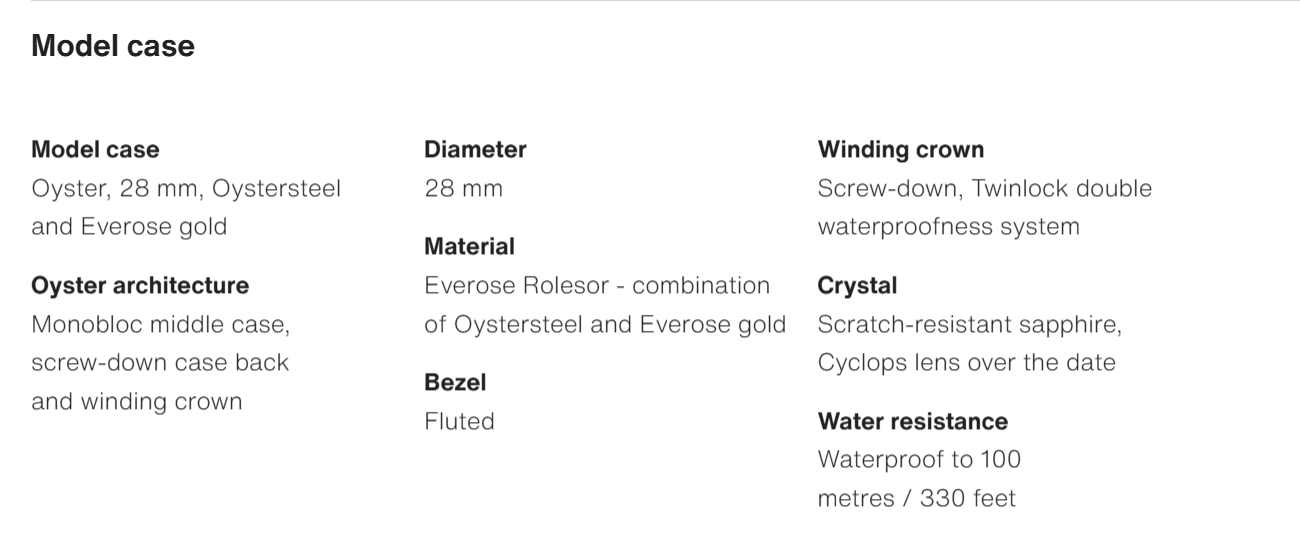Click the Bezel label

[455, 383]
